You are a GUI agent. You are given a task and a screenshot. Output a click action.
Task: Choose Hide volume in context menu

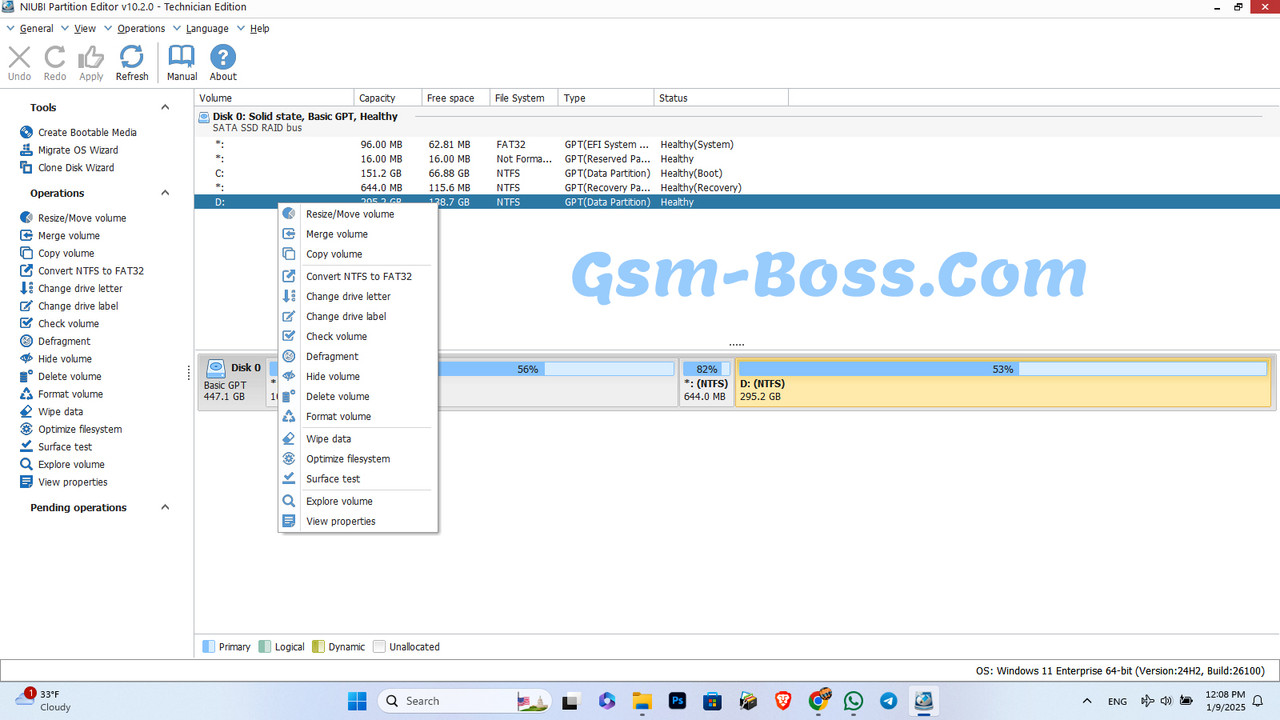[358, 376]
